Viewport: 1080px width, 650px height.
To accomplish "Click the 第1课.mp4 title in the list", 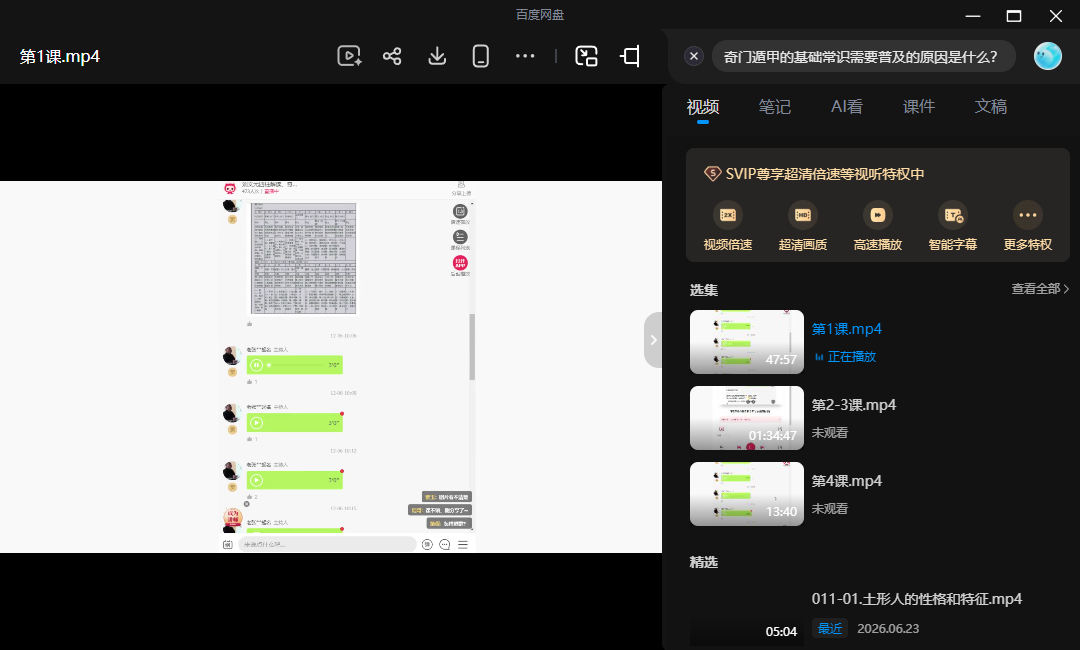I will point(847,329).
